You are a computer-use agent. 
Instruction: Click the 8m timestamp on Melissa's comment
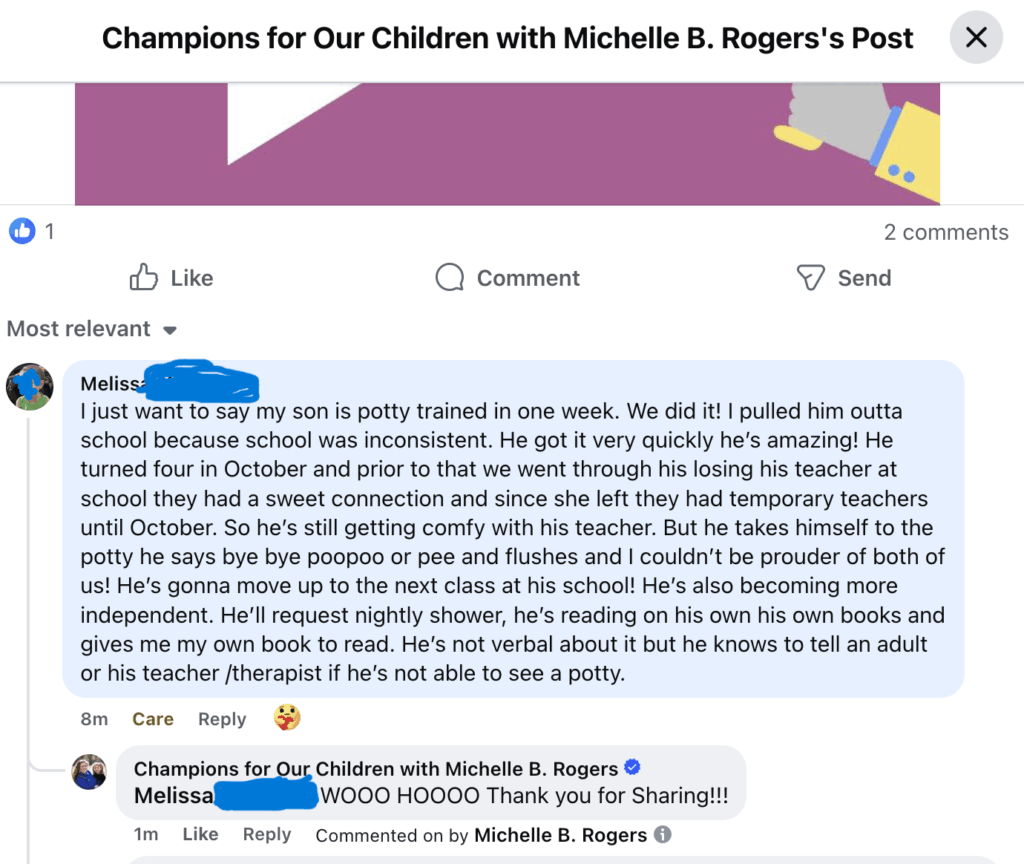tap(94, 719)
